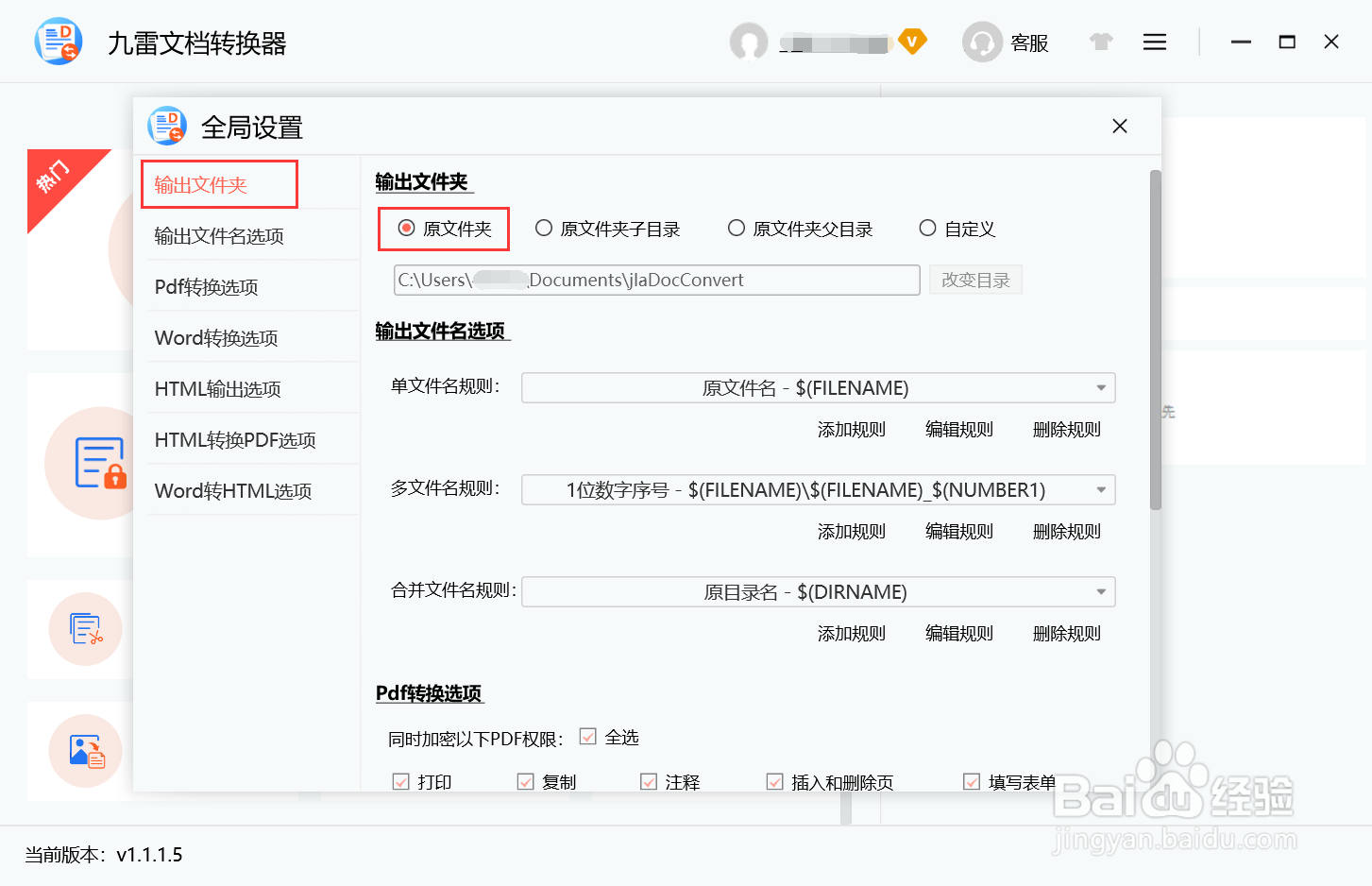Open the HTML输出选项 settings tab
Screen dimensions: 1372x886
217,389
